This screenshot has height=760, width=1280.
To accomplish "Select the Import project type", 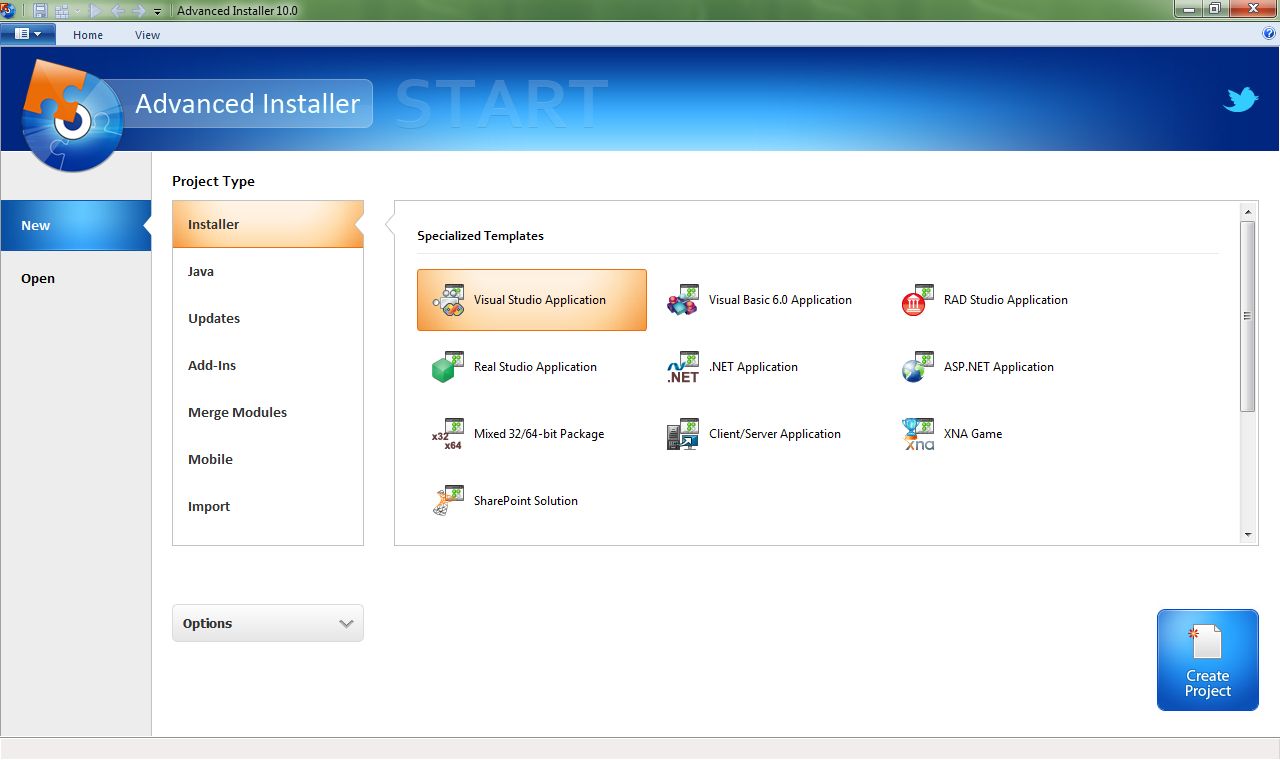I will pyautogui.click(x=268, y=506).
